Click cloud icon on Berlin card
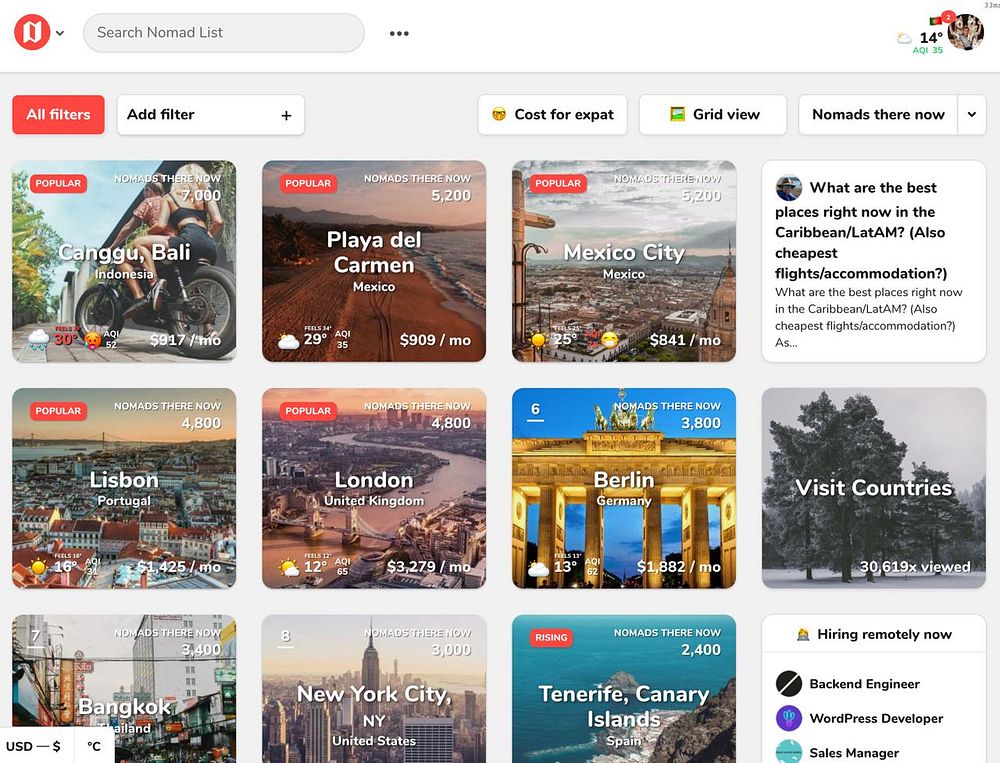The height and width of the screenshot is (763, 1000). (x=538, y=568)
